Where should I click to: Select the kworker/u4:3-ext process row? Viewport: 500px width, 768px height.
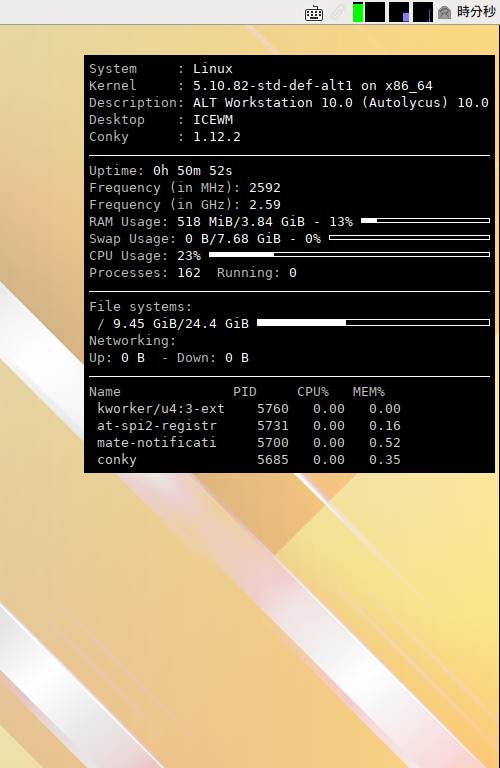(248, 408)
